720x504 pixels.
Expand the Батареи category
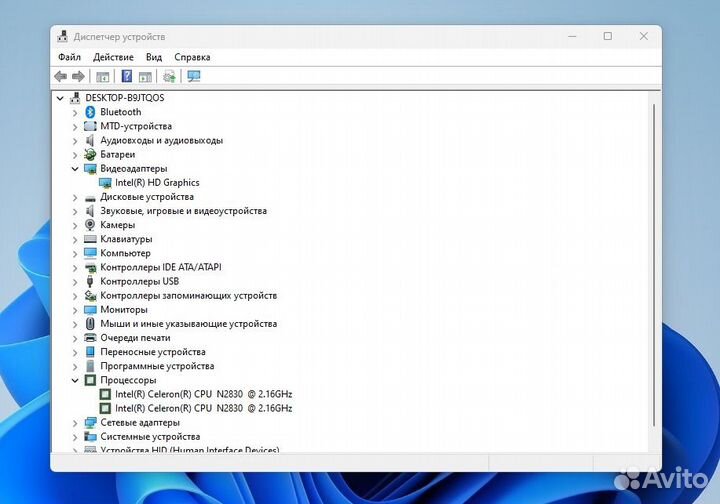click(x=75, y=155)
